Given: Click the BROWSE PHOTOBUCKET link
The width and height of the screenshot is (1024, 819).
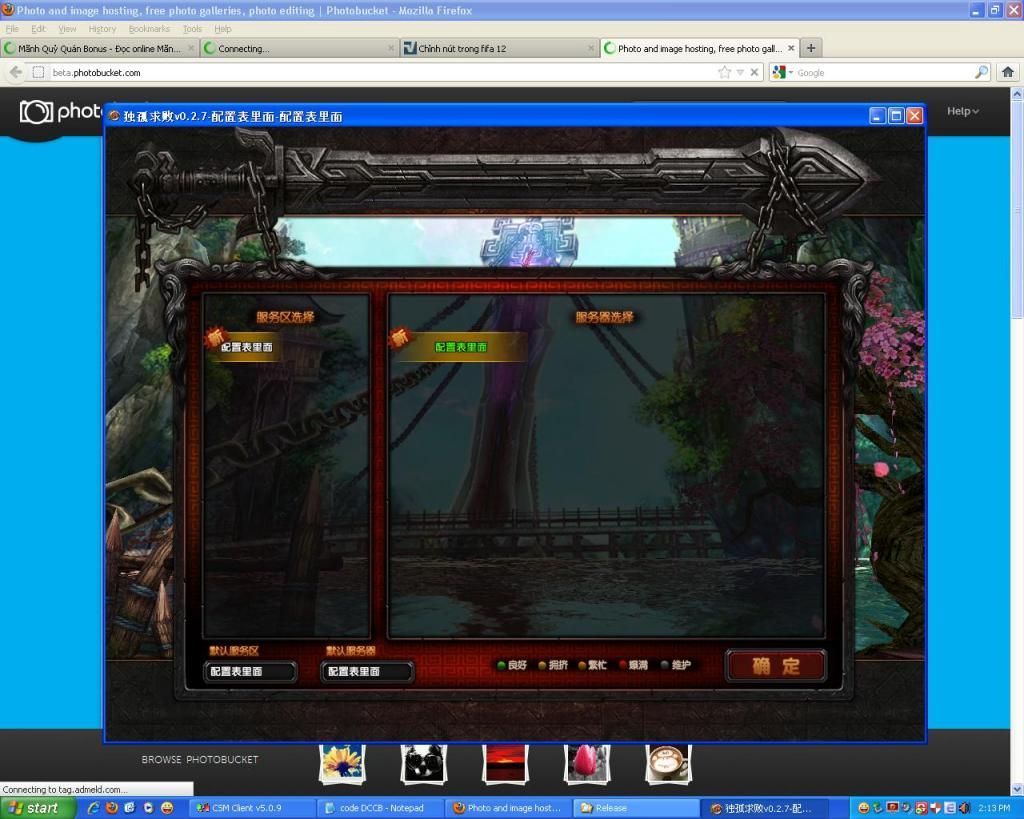Looking at the screenshot, I should [x=200, y=760].
